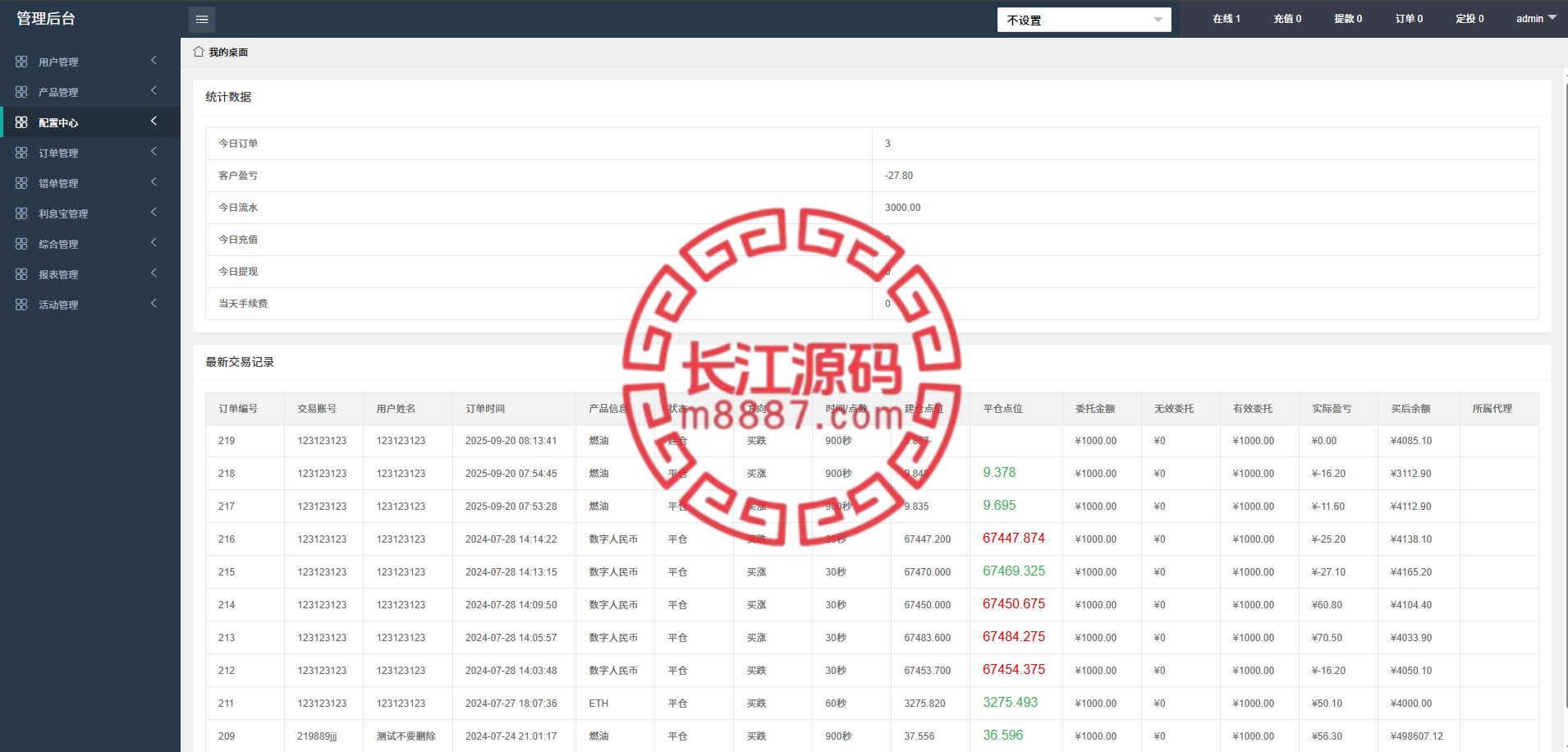Open 错单管理 sidebar menu
1568x752 pixels.
pyautogui.click(x=90, y=183)
